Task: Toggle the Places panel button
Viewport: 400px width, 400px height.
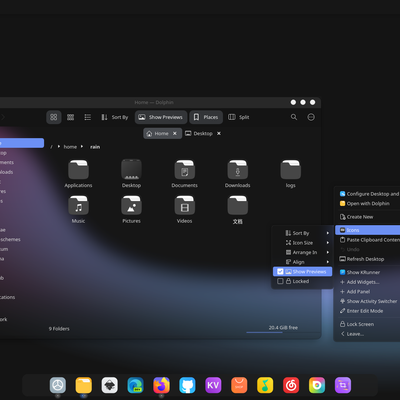Action: [x=206, y=117]
